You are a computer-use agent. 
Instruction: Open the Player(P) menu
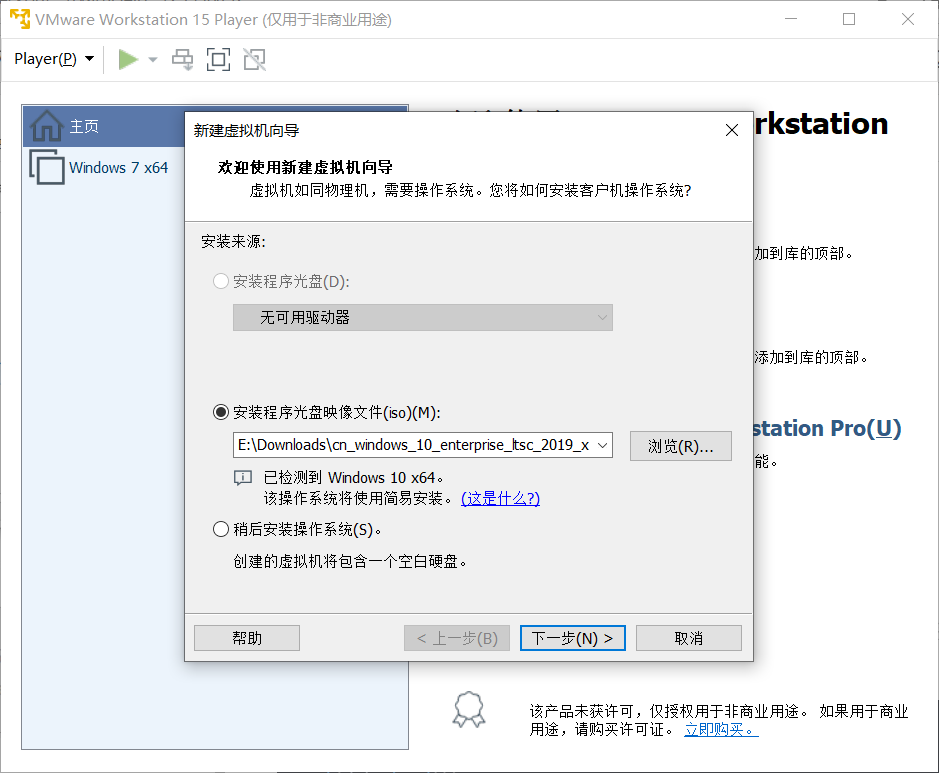point(54,59)
